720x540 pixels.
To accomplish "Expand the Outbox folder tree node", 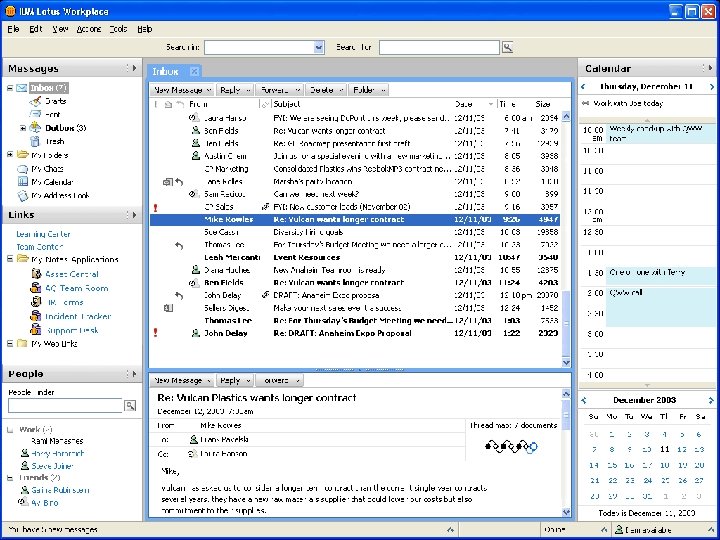I will [23, 128].
